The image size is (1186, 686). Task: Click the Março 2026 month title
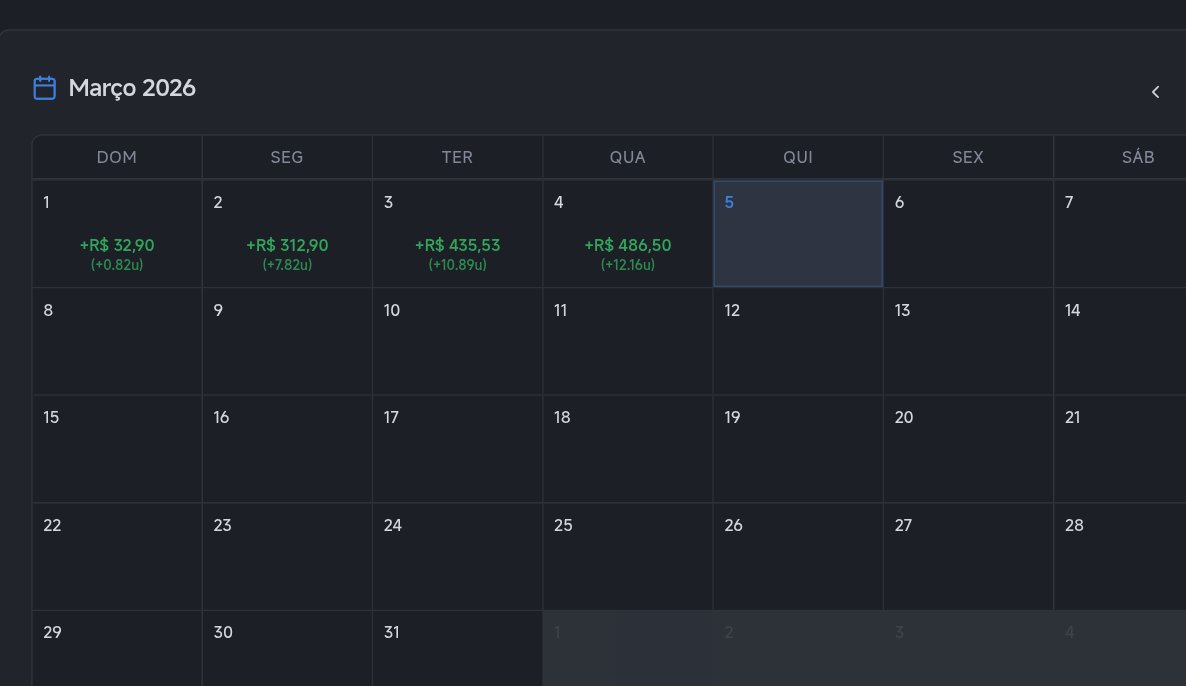132,88
